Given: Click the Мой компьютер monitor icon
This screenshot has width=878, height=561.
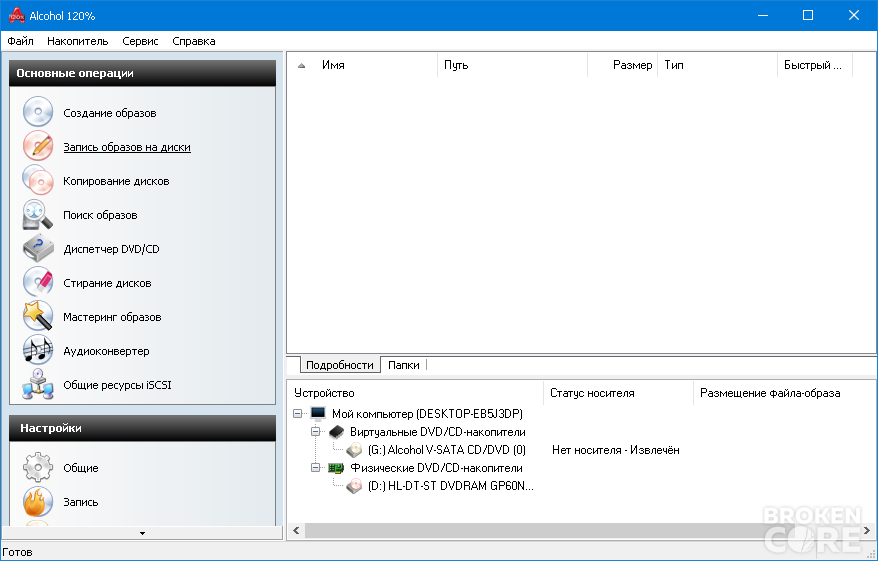Looking at the screenshot, I should 318,414.
